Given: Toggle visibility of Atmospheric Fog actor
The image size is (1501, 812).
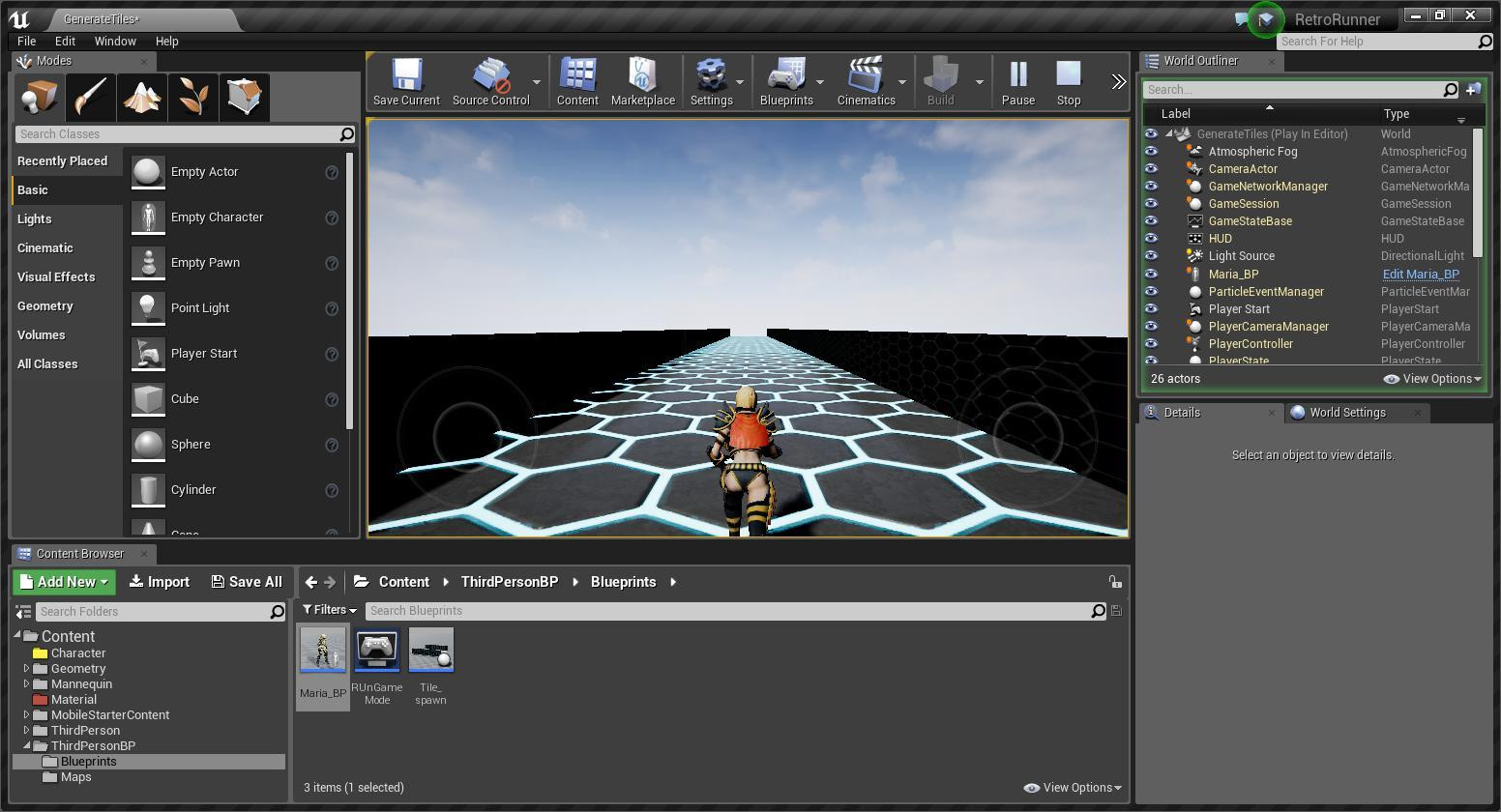Looking at the screenshot, I should pyautogui.click(x=1151, y=152).
